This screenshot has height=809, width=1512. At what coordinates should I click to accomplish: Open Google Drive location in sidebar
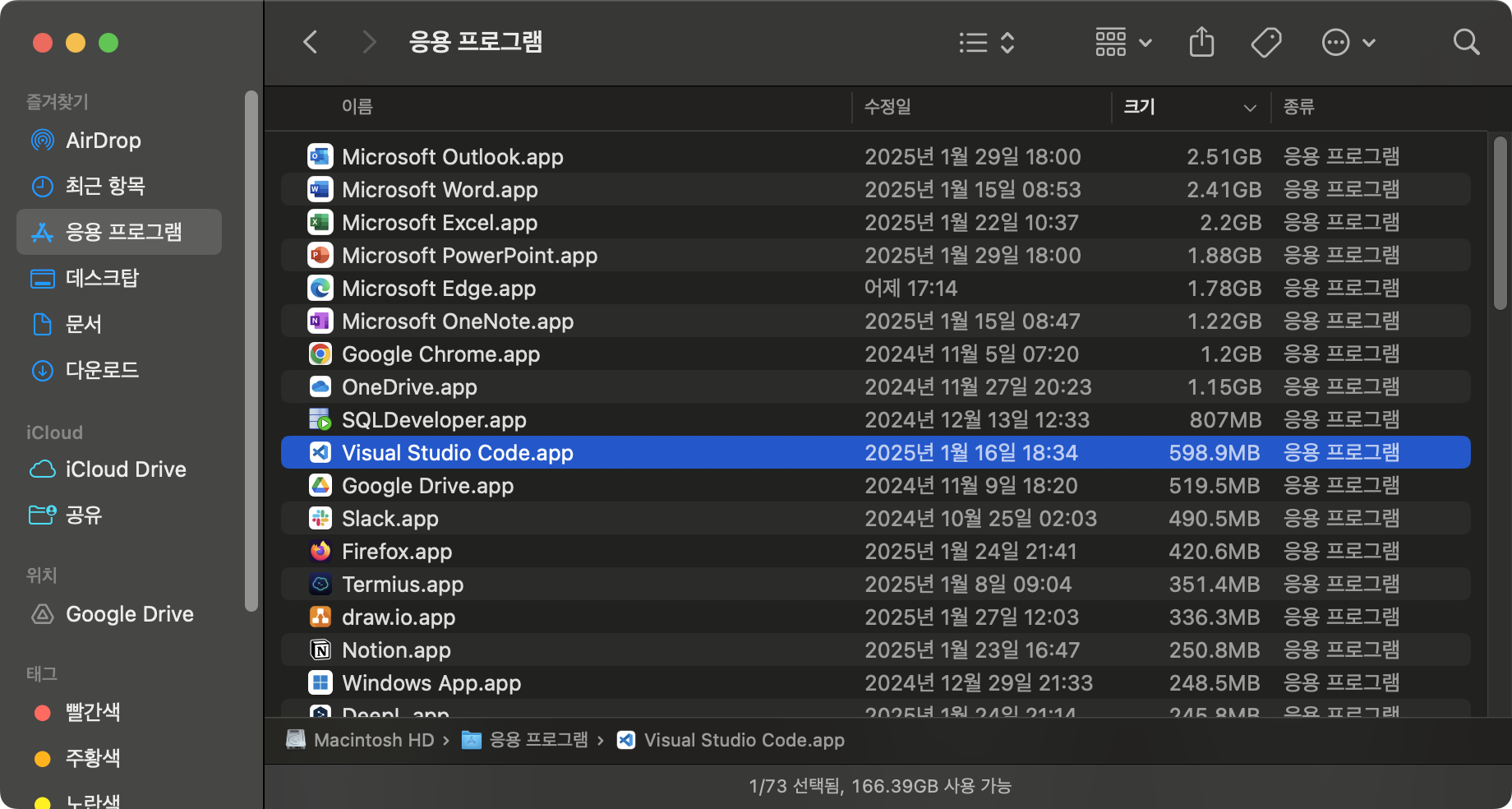119,614
